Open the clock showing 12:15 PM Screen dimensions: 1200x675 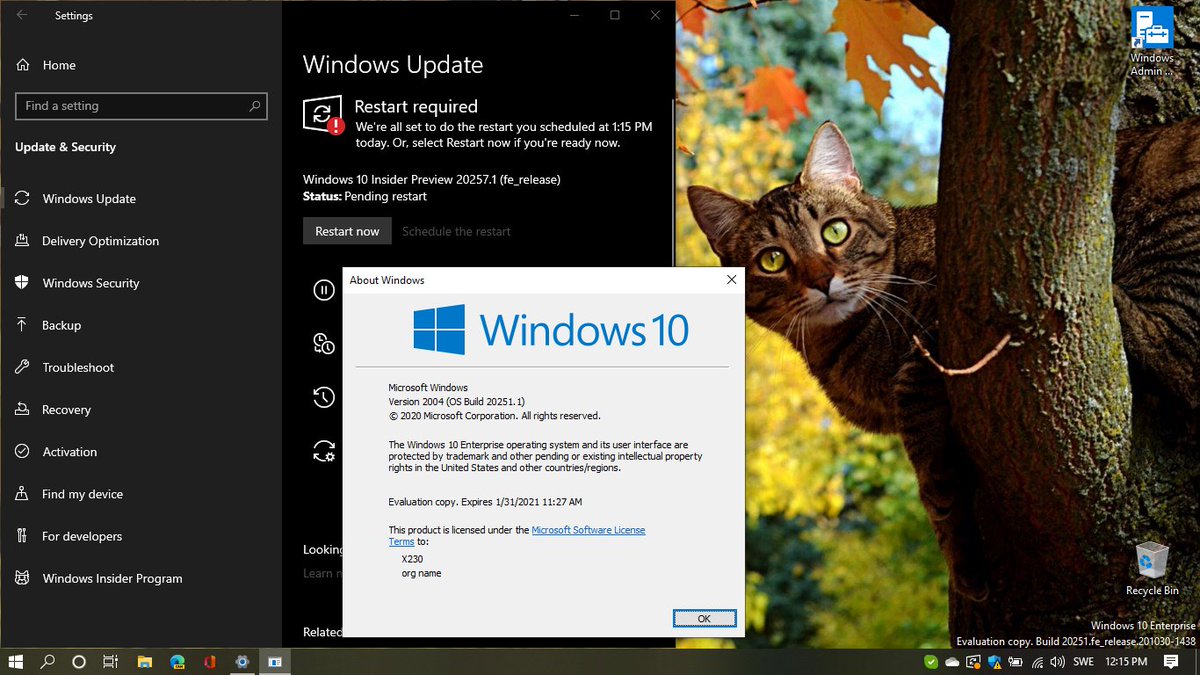point(1126,662)
